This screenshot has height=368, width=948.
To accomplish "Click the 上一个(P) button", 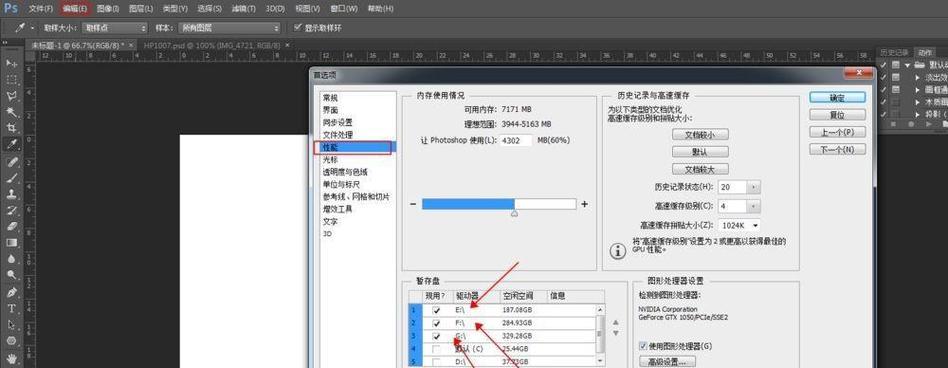I will (x=837, y=132).
